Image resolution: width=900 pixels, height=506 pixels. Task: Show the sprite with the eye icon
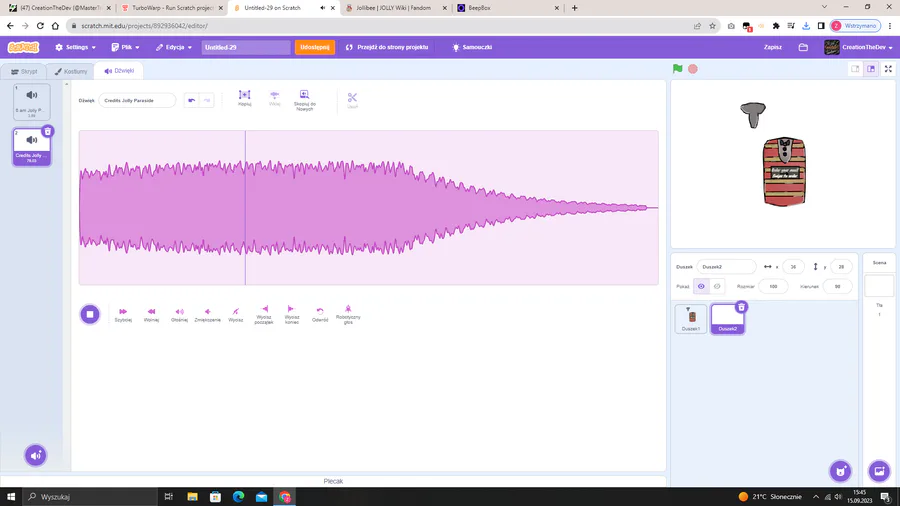click(701, 286)
